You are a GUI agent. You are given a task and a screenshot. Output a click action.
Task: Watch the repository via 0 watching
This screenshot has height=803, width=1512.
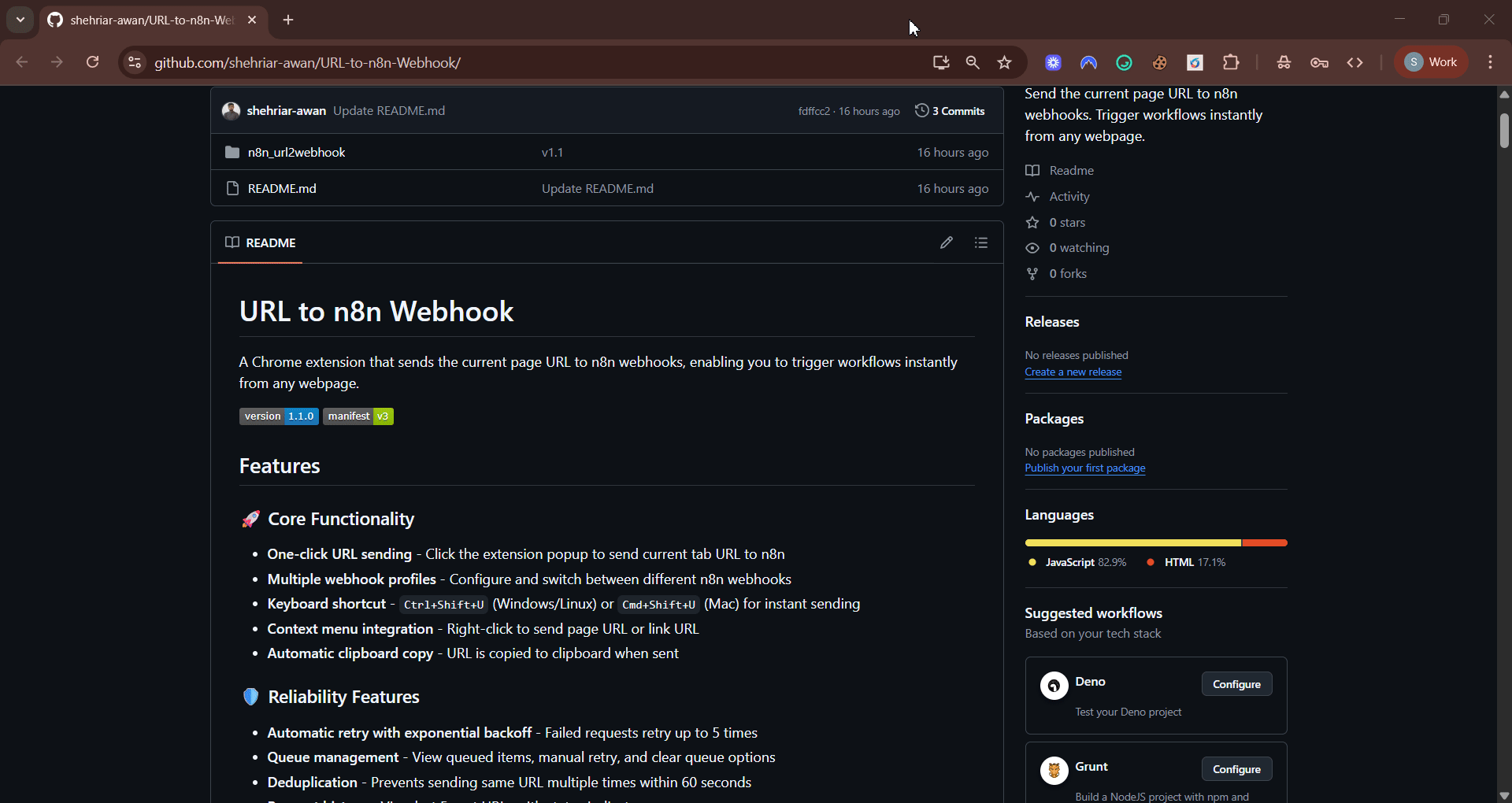click(x=1080, y=248)
